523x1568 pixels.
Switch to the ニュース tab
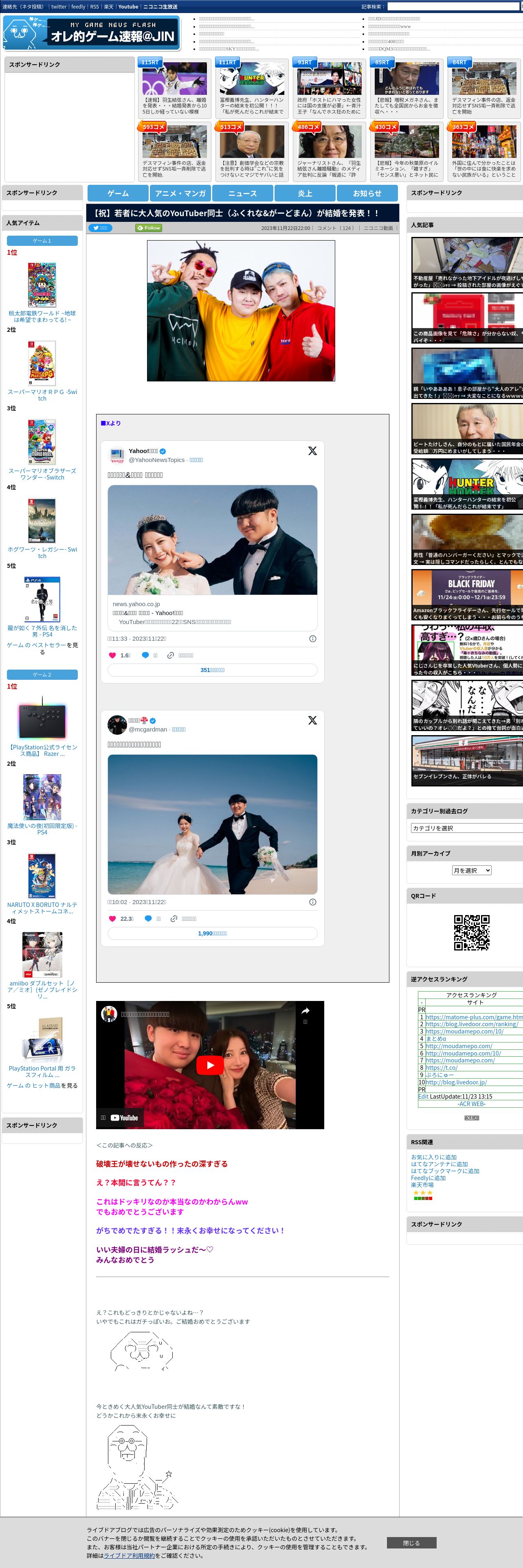point(242,193)
